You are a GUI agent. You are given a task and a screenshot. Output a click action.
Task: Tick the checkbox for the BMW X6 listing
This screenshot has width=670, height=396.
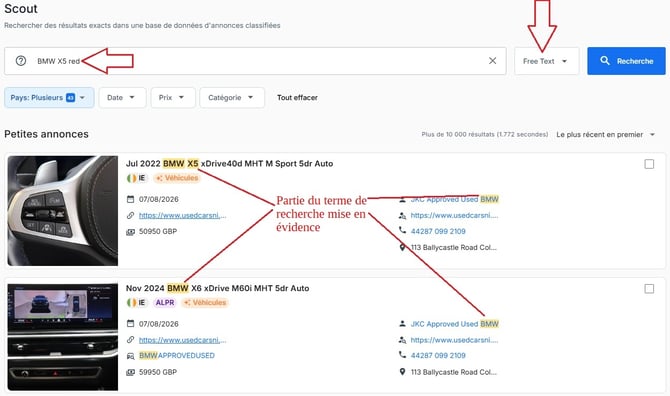click(649, 289)
